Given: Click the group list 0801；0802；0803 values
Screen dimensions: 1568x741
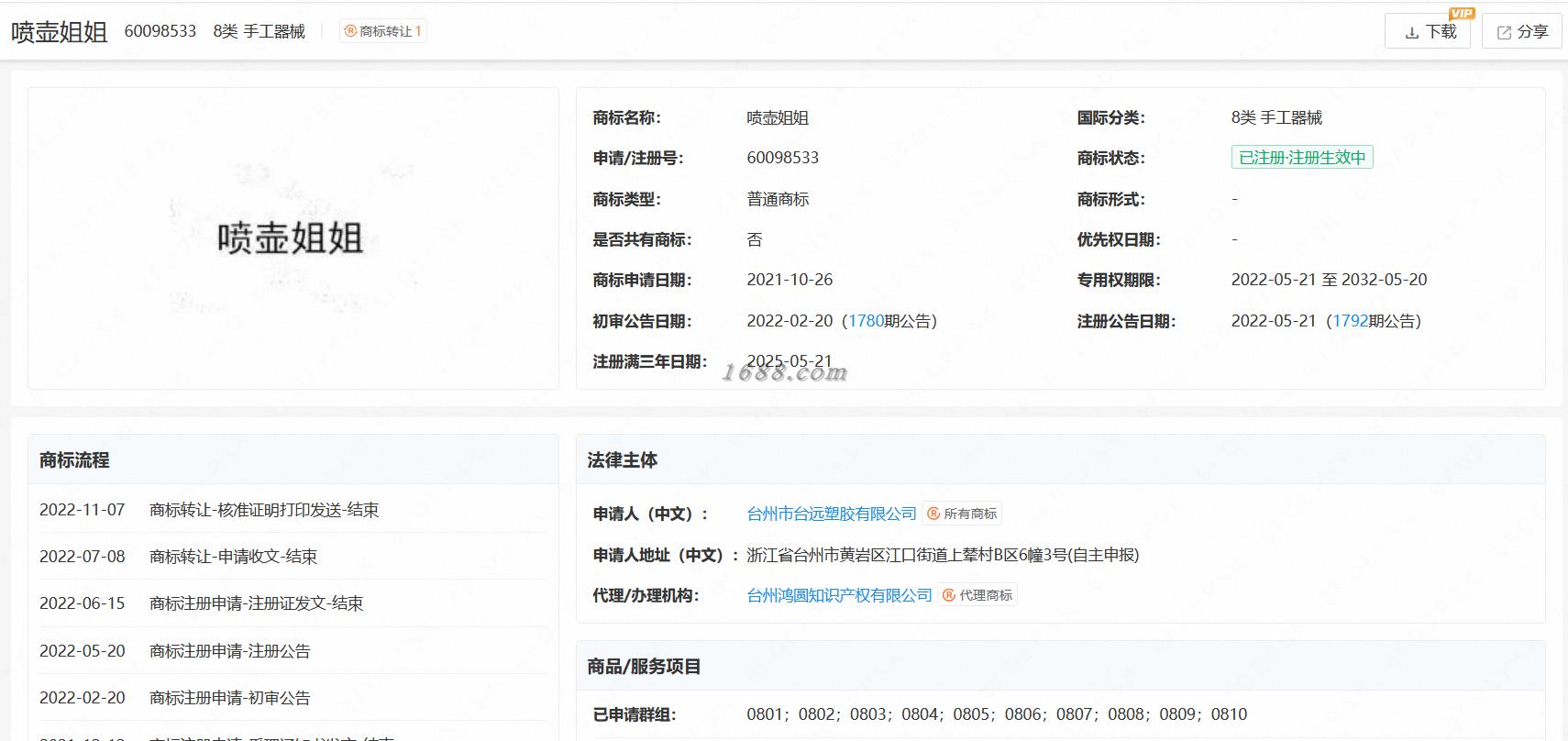Looking at the screenshot, I should tap(997, 714).
